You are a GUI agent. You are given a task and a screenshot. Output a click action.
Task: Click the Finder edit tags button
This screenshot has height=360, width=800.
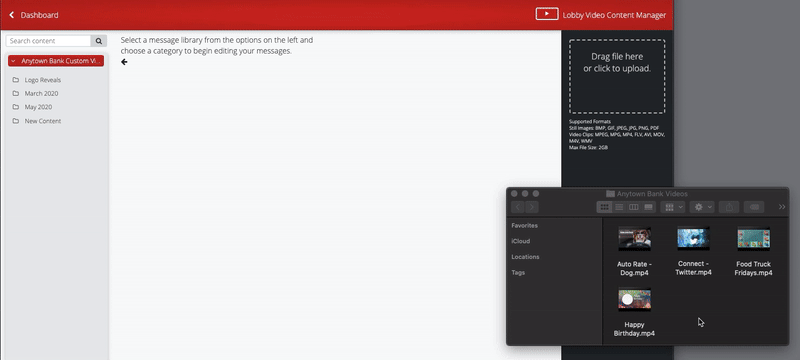(754, 207)
